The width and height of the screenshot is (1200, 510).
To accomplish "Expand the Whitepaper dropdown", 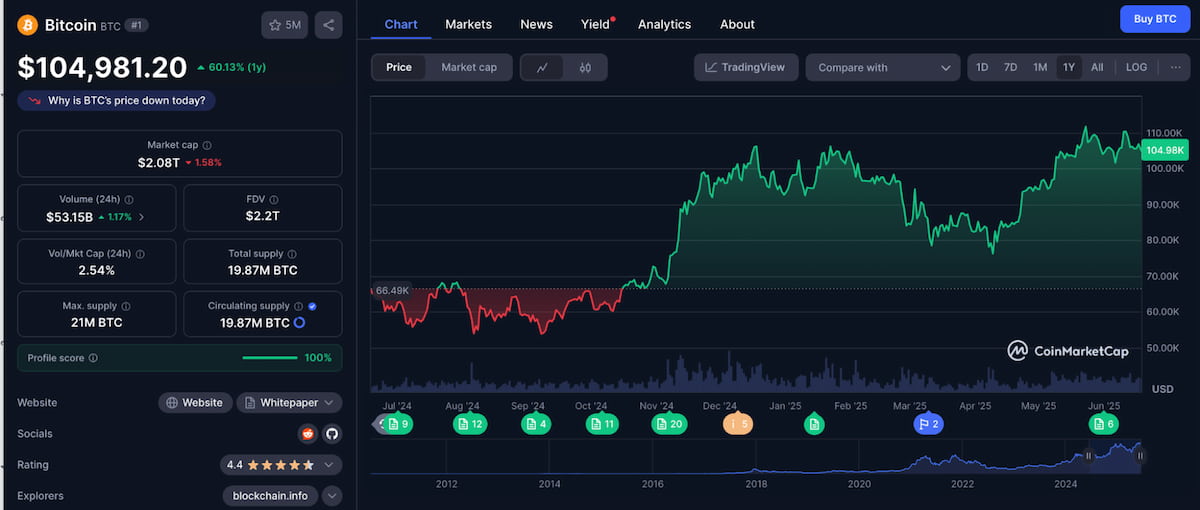I will click(x=290, y=402).
